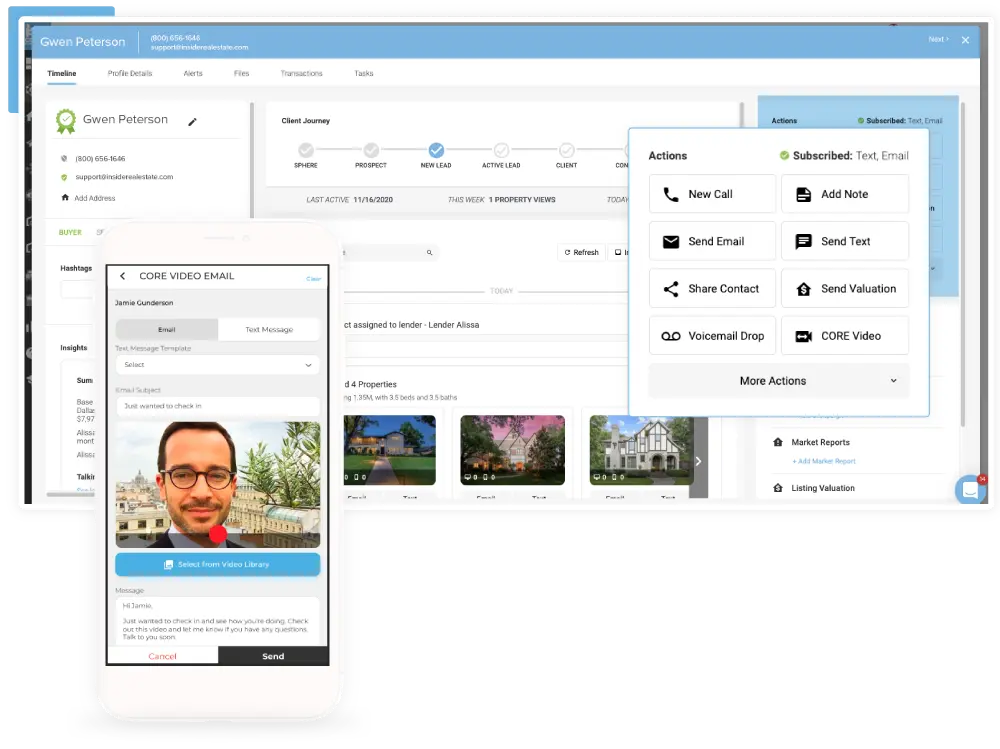Screen dimensions: 1000x749
Task: Click '1 PROPERTY VIEWS' text
Action: (x=522, y=200)
